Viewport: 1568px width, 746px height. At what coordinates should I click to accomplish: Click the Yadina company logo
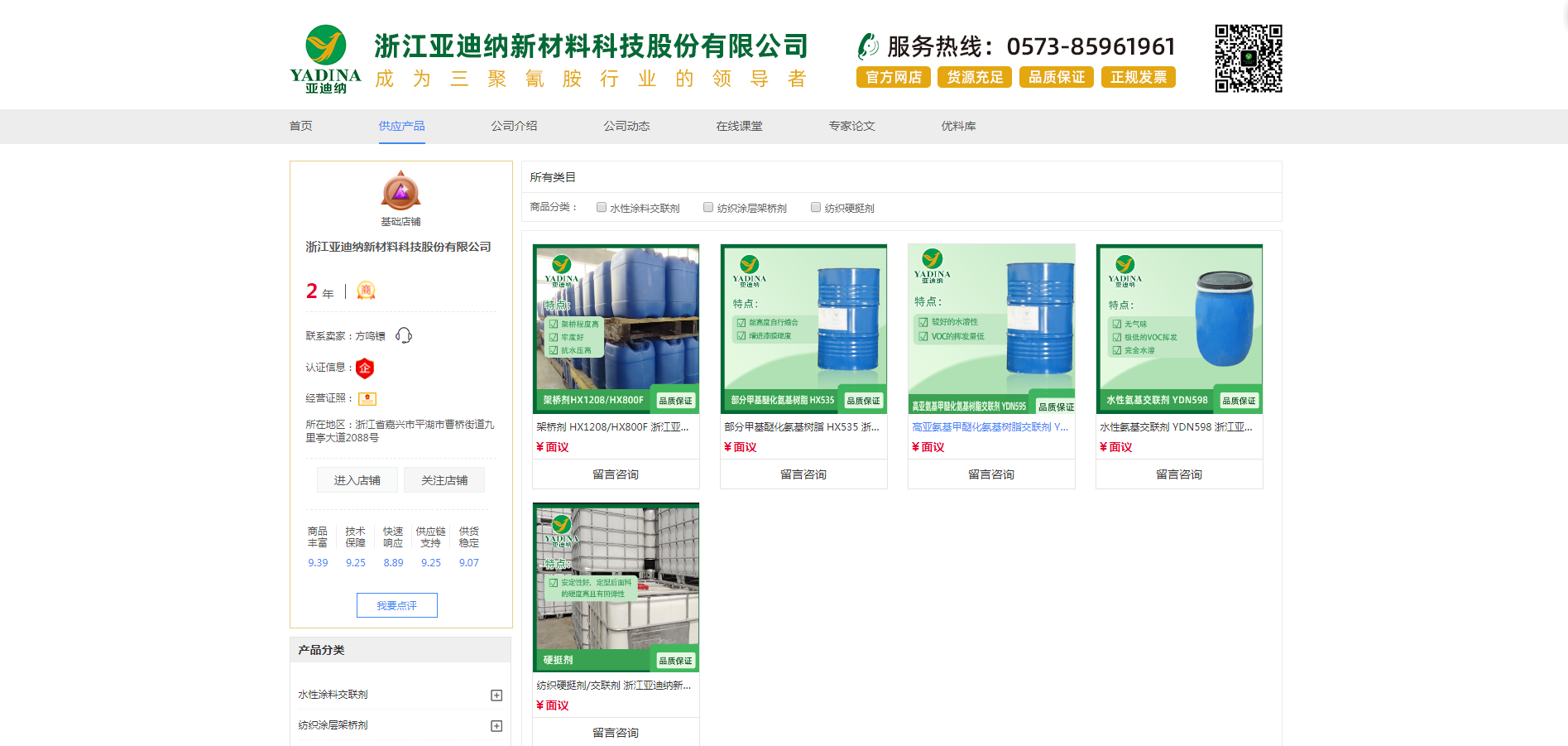(326, 59)
